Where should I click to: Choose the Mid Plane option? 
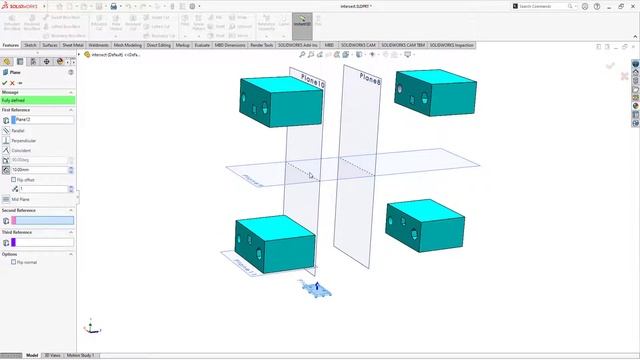coord(6,199)
